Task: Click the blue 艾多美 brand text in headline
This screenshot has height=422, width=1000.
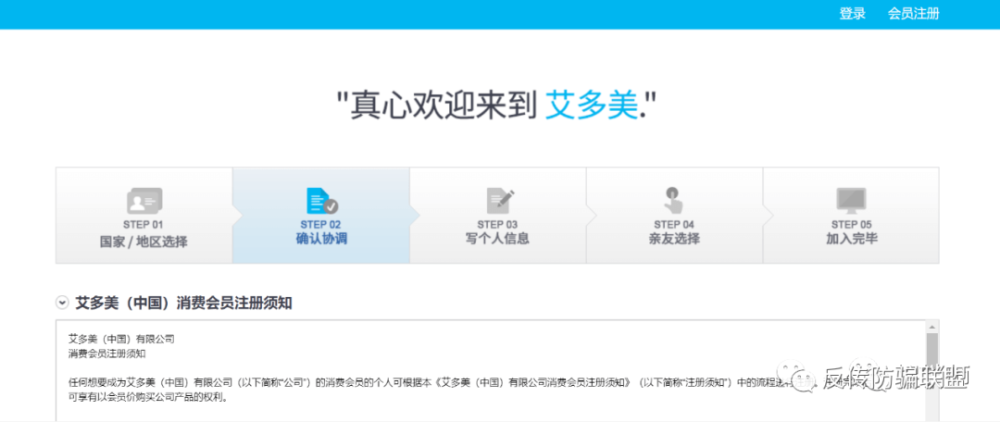Action: tap(592, 105)
